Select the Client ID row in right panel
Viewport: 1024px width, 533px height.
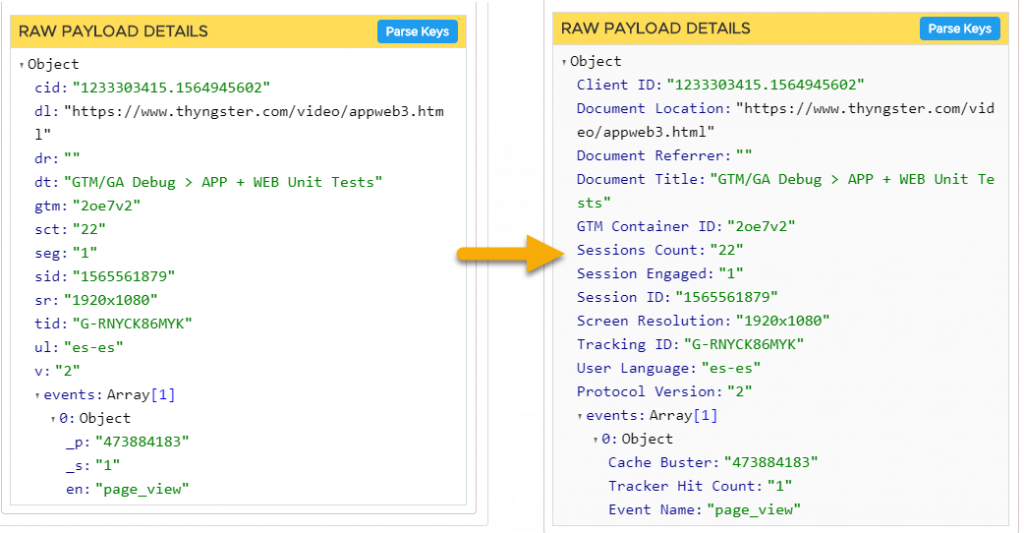coord(720,85)
